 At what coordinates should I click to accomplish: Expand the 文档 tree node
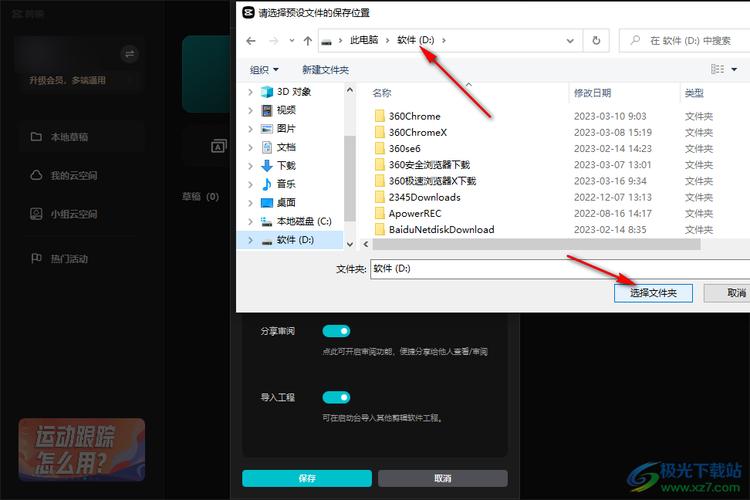coord(250,148)
